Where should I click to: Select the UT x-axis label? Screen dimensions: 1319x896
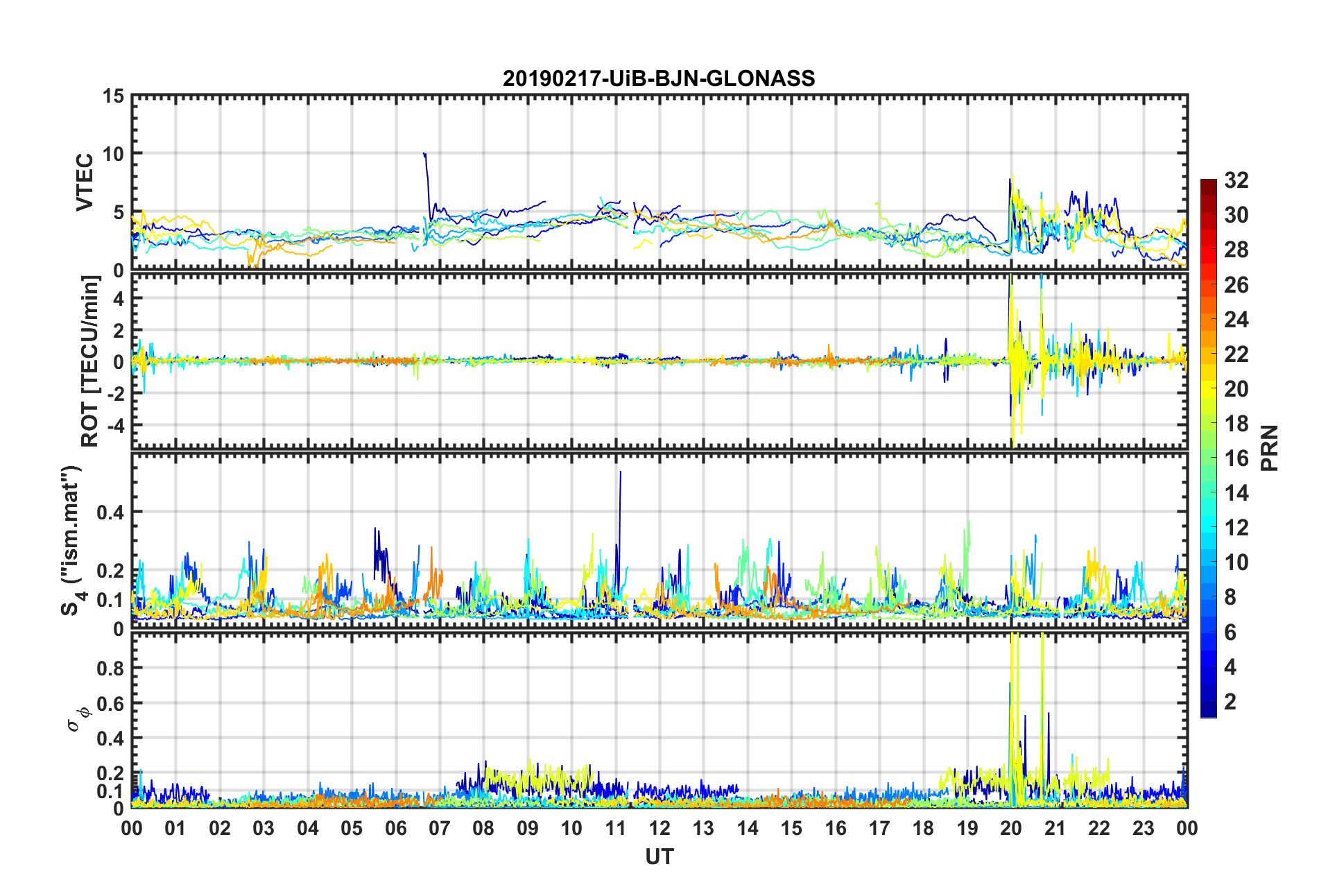(659, 857)
